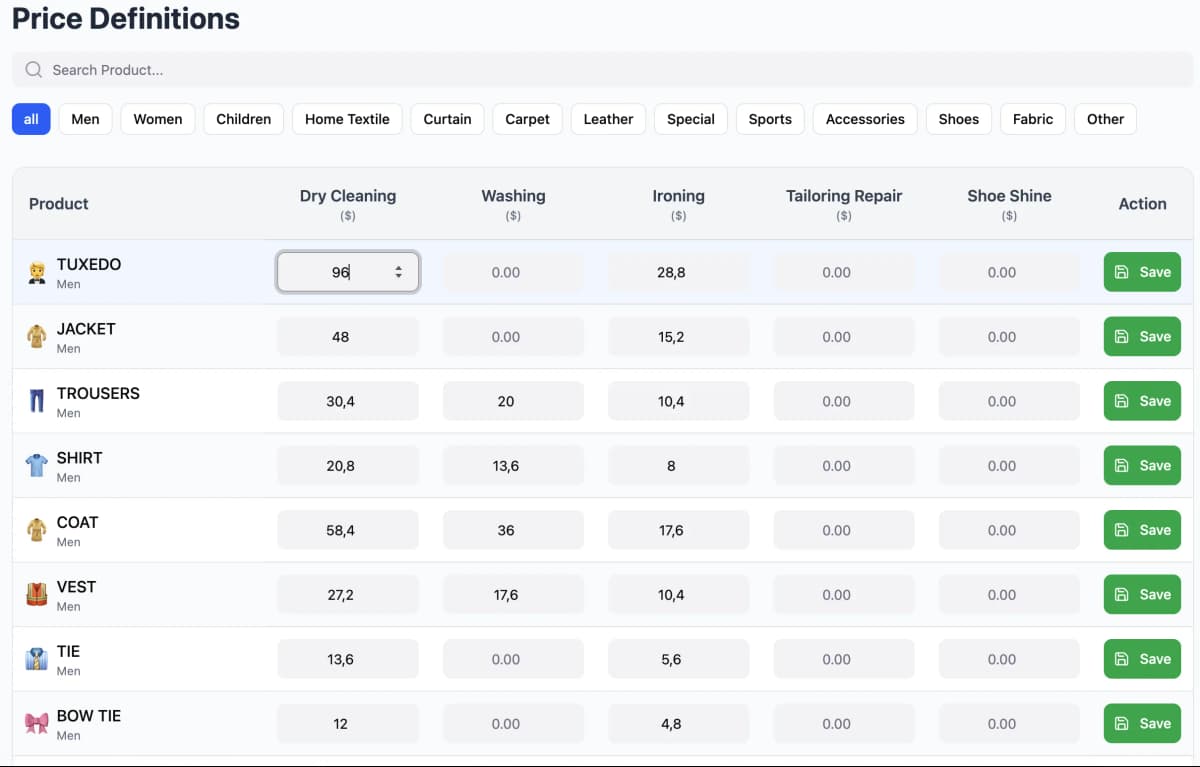This screenshot has height=767, width=1200.
Task: Select the Special category filter
Action: click(x=691, y=119)
